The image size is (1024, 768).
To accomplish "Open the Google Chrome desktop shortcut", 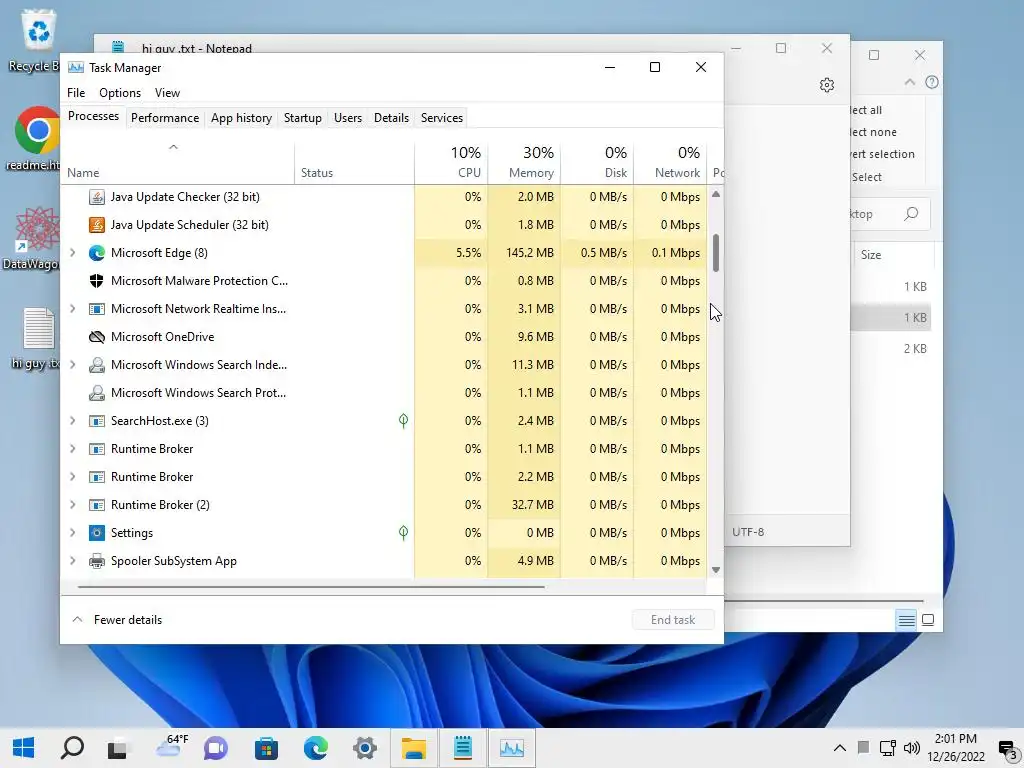I will click(x=37, y=138).
